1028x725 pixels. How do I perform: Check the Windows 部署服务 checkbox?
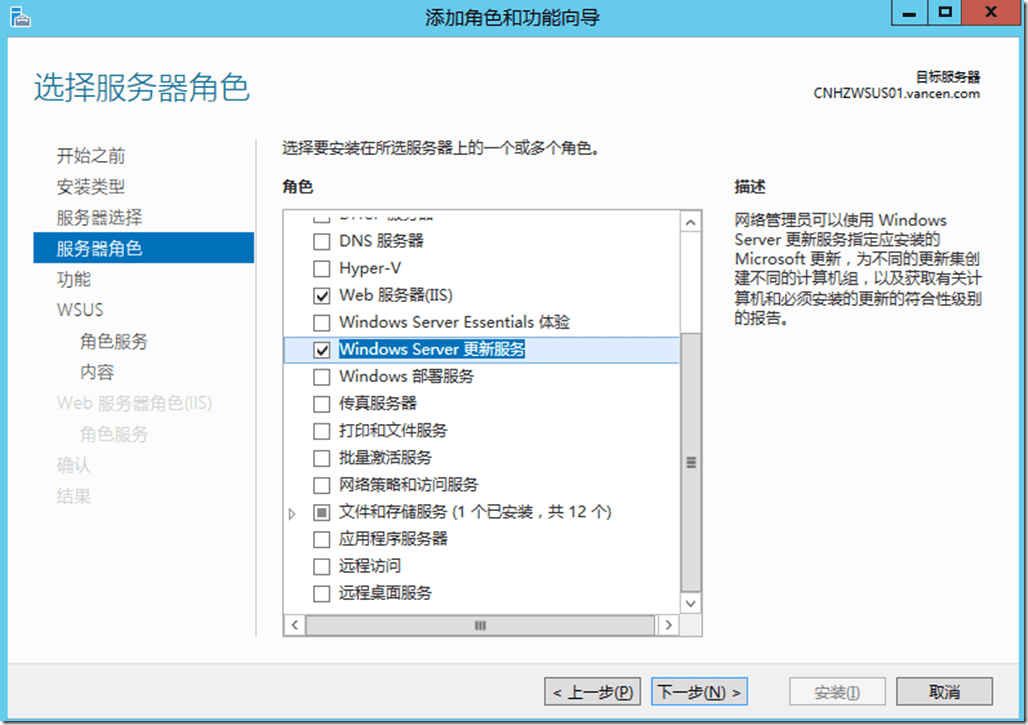pos(321,377)
